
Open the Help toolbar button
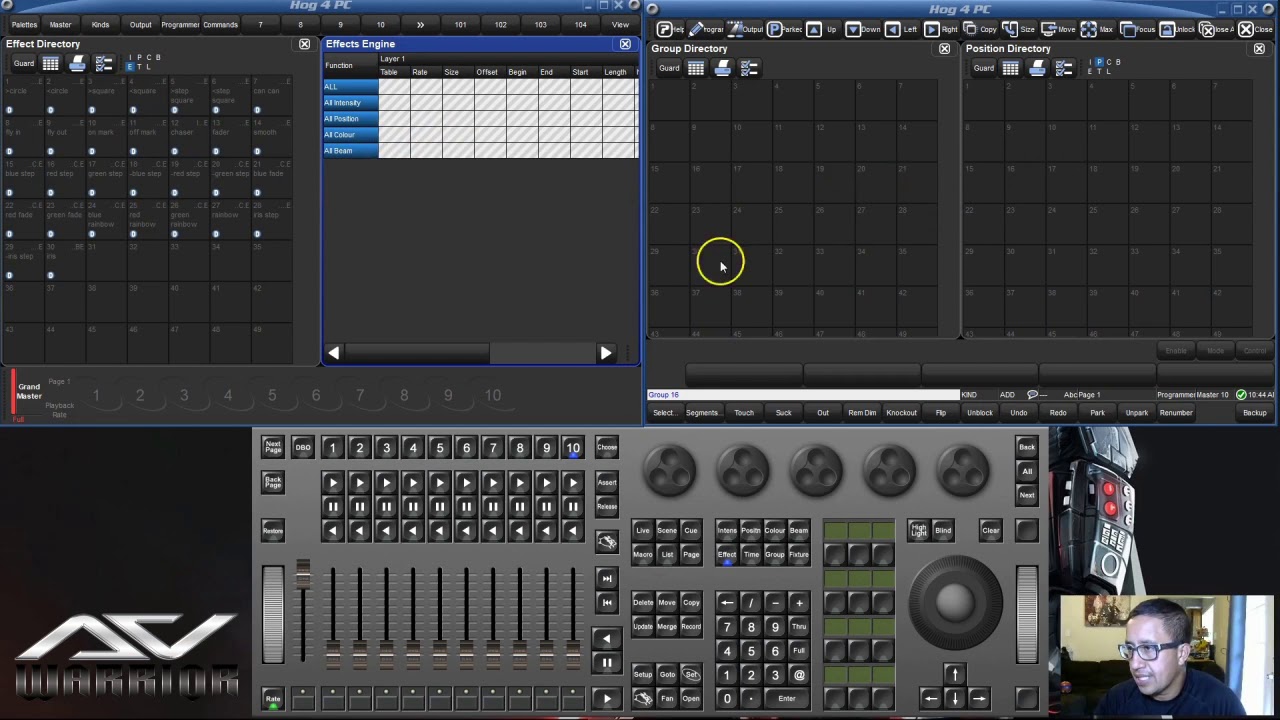(x=671, y=29)
